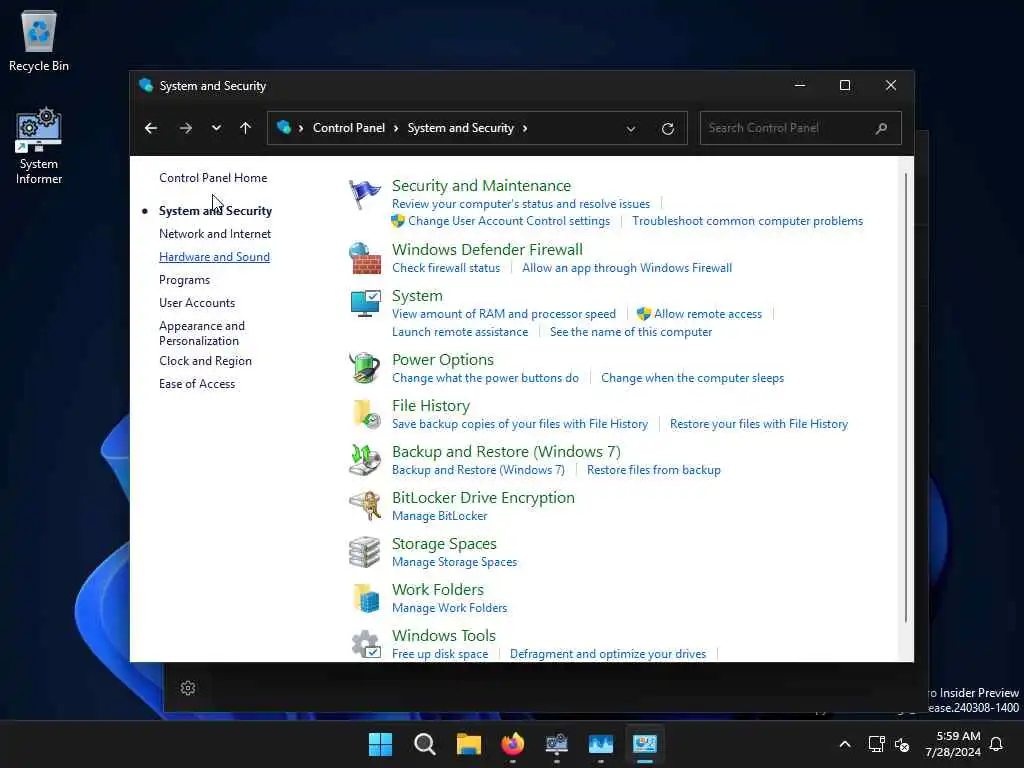Screen dimensions: 1024x768
Task: Click the settings gear in background window
Action: 188,688
